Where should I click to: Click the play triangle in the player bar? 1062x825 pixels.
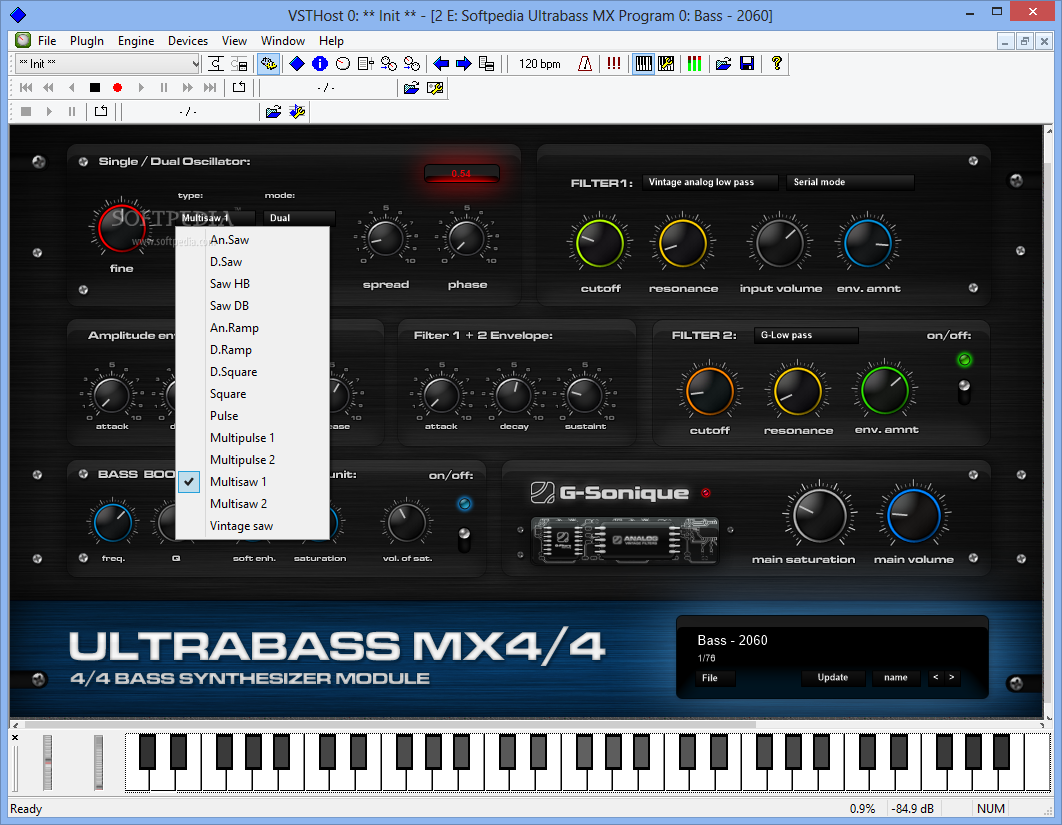click(x=141, y=87)
